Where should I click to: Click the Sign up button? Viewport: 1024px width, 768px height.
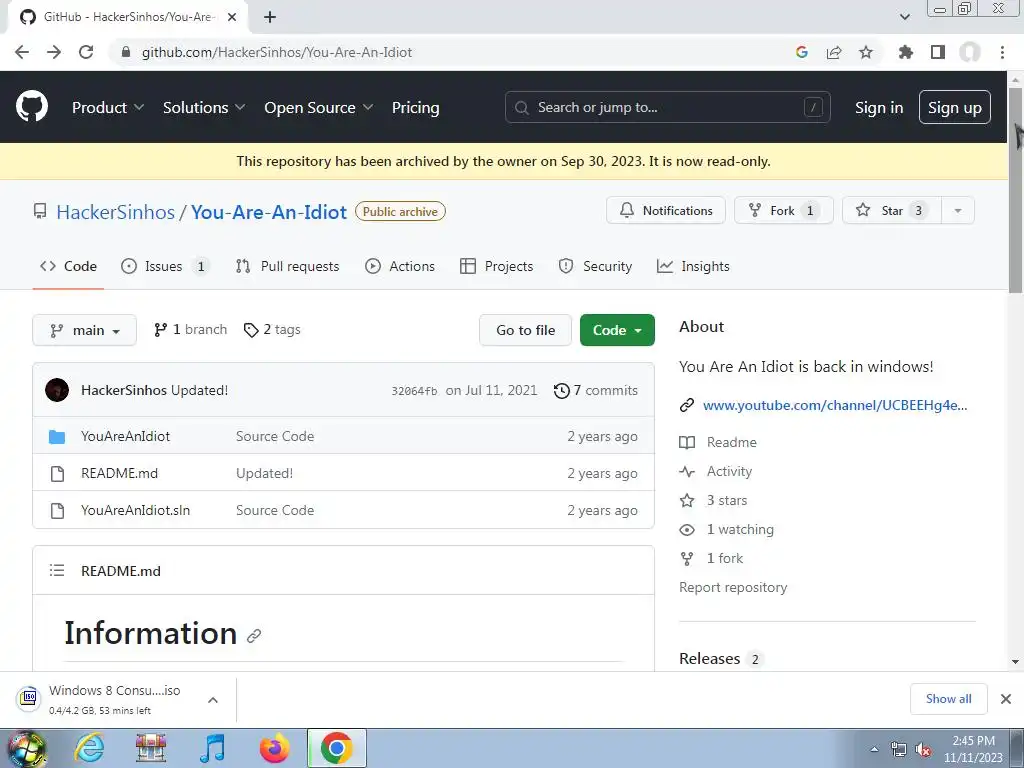pos(954,107)
